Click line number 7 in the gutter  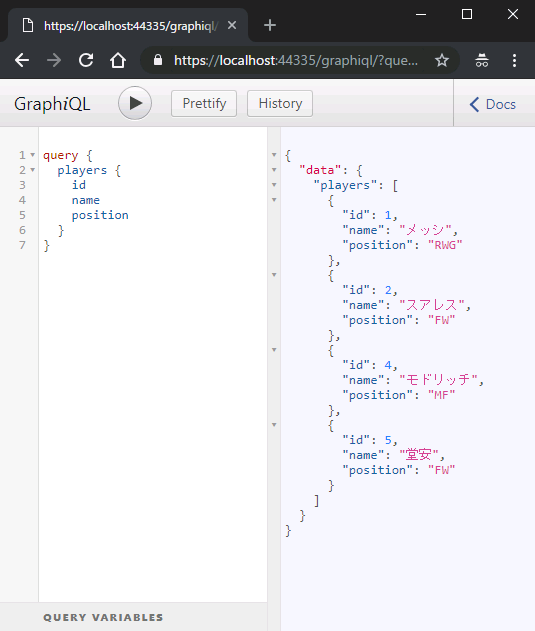point(23,245)
